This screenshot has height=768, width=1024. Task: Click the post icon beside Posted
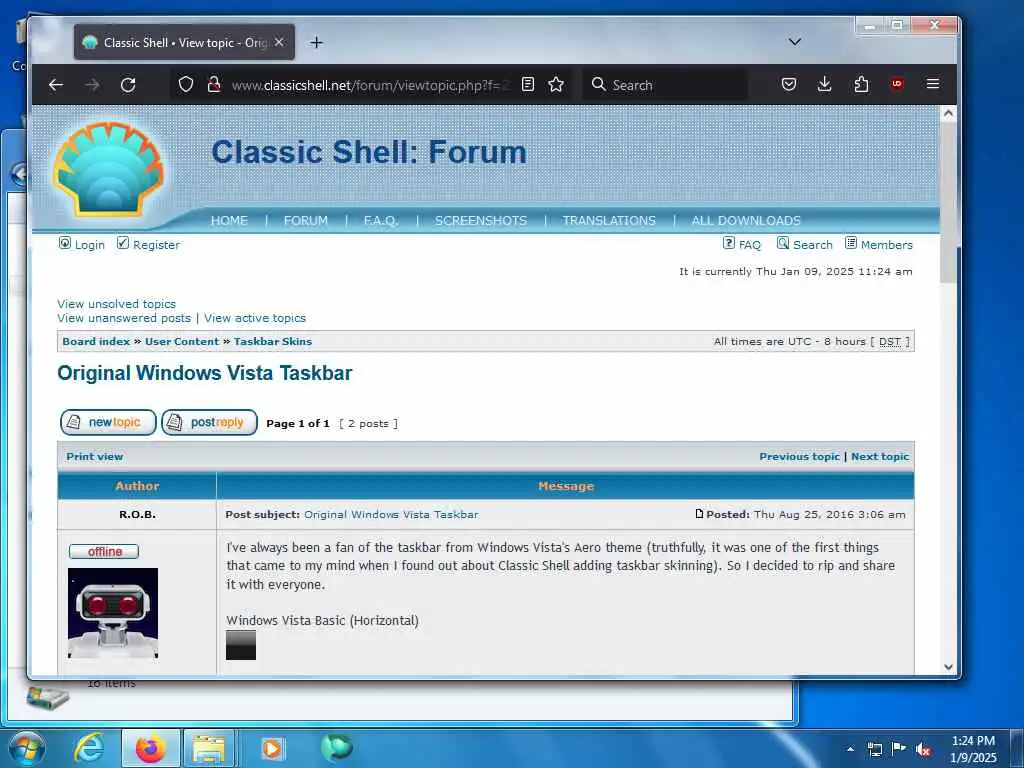point(699,514)
